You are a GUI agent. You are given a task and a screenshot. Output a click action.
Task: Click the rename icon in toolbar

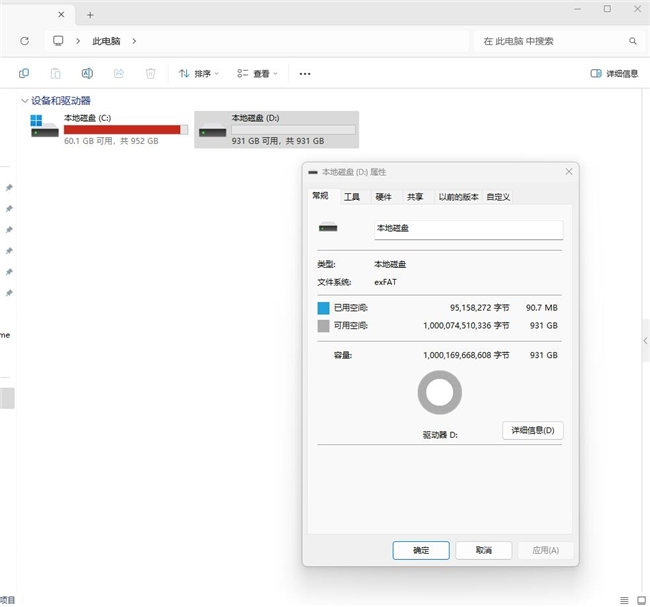click(x=87, y=73)
